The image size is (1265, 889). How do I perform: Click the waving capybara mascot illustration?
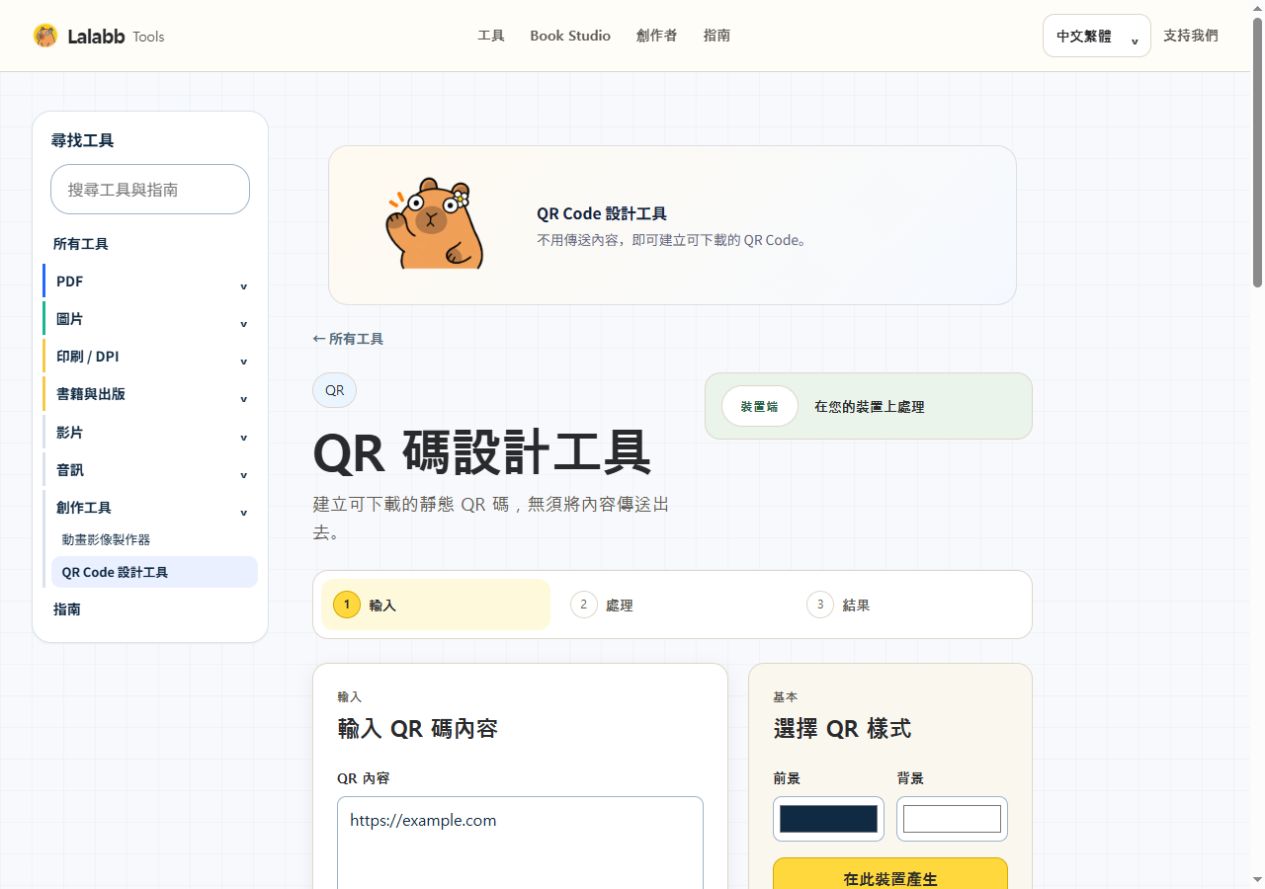pos(433,224)
